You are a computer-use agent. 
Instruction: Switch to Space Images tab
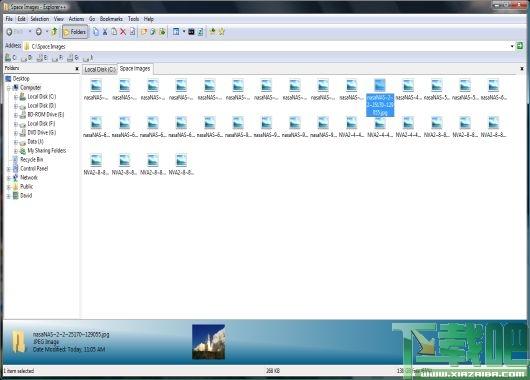(x=135, y=69)
